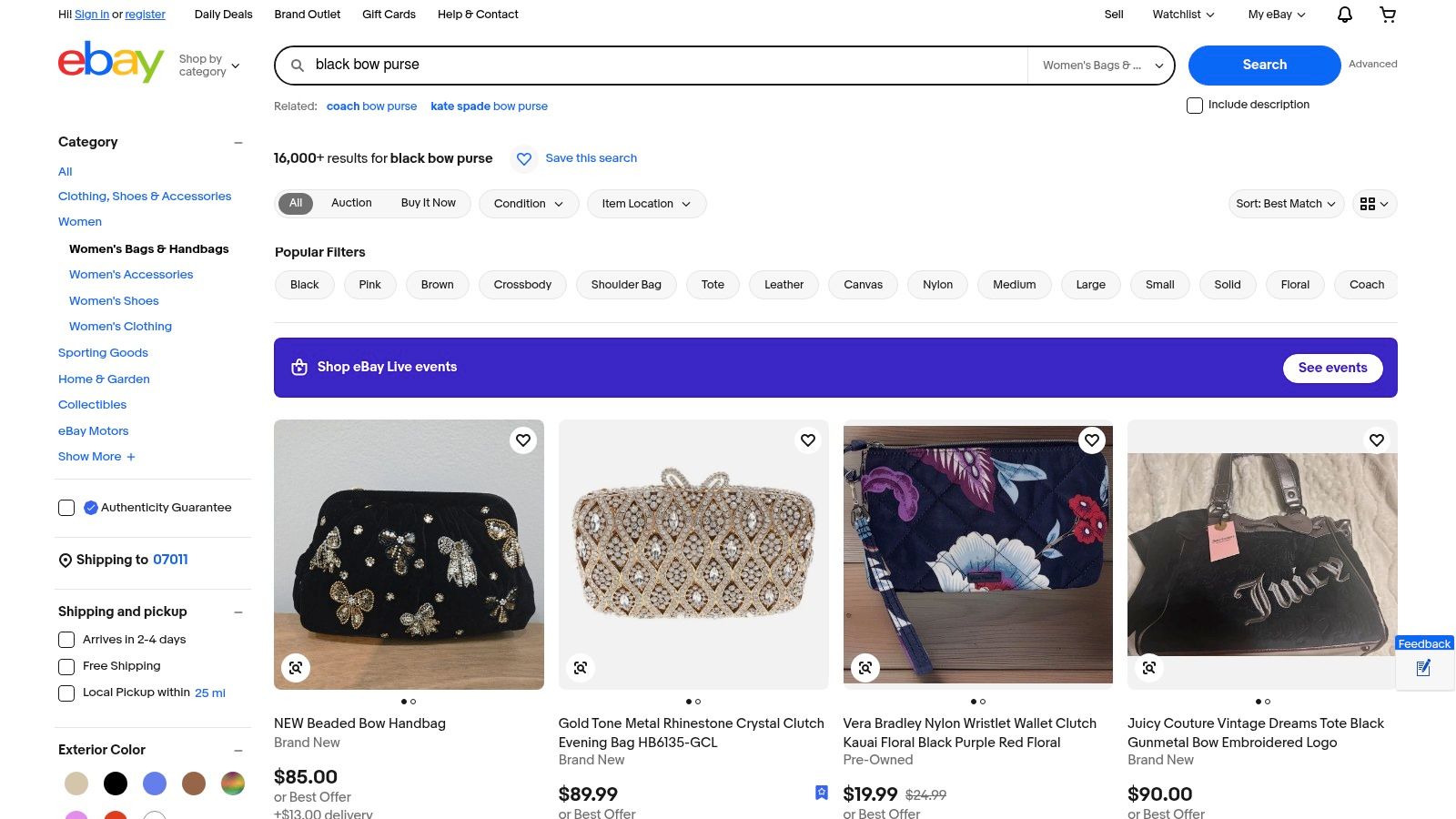Click the Sign in link
This screenshot has height=819, width=1456.
click(x=92, y=15)
